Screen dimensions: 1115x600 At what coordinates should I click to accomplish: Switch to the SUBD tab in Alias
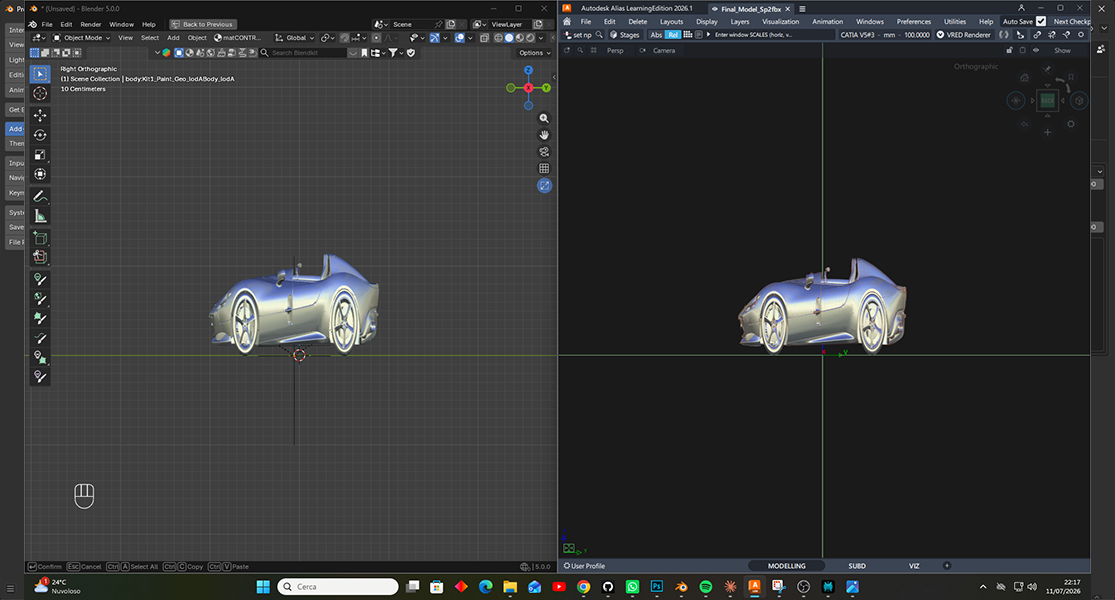coord(857,566)
